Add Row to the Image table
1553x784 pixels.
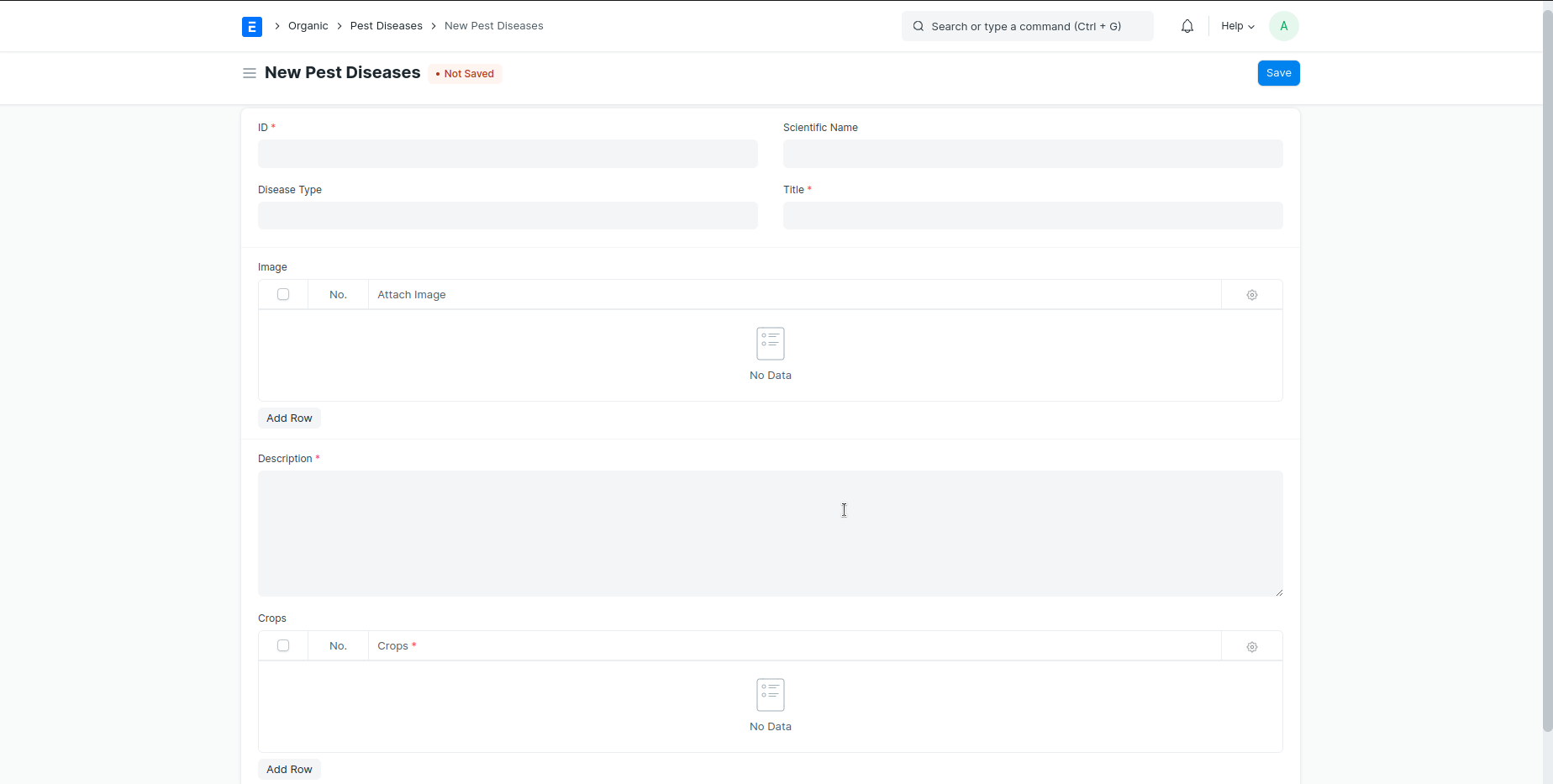pos(289,418)
